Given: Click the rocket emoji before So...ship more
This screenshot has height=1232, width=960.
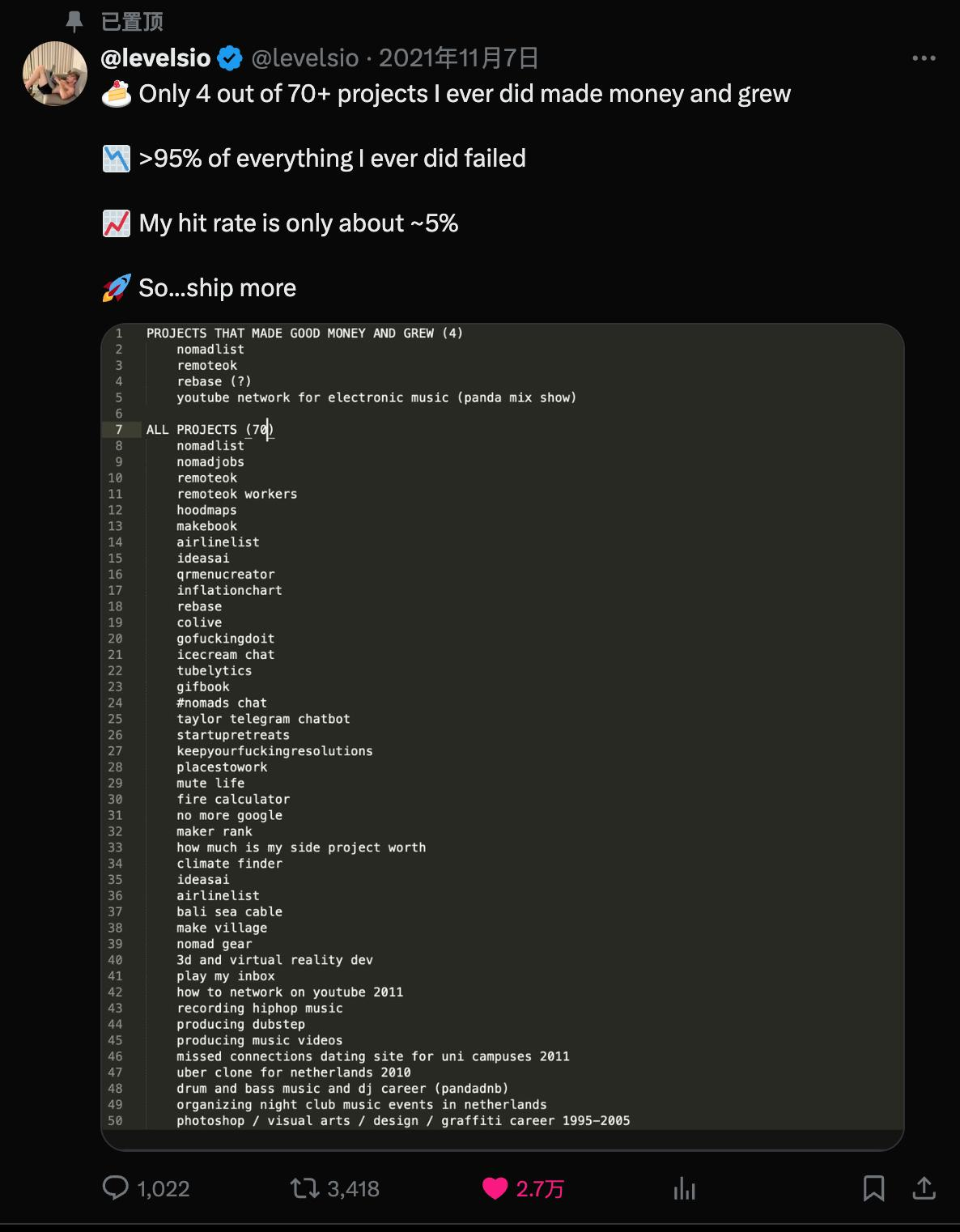Looking at the screenshot, I should [117, 288].
